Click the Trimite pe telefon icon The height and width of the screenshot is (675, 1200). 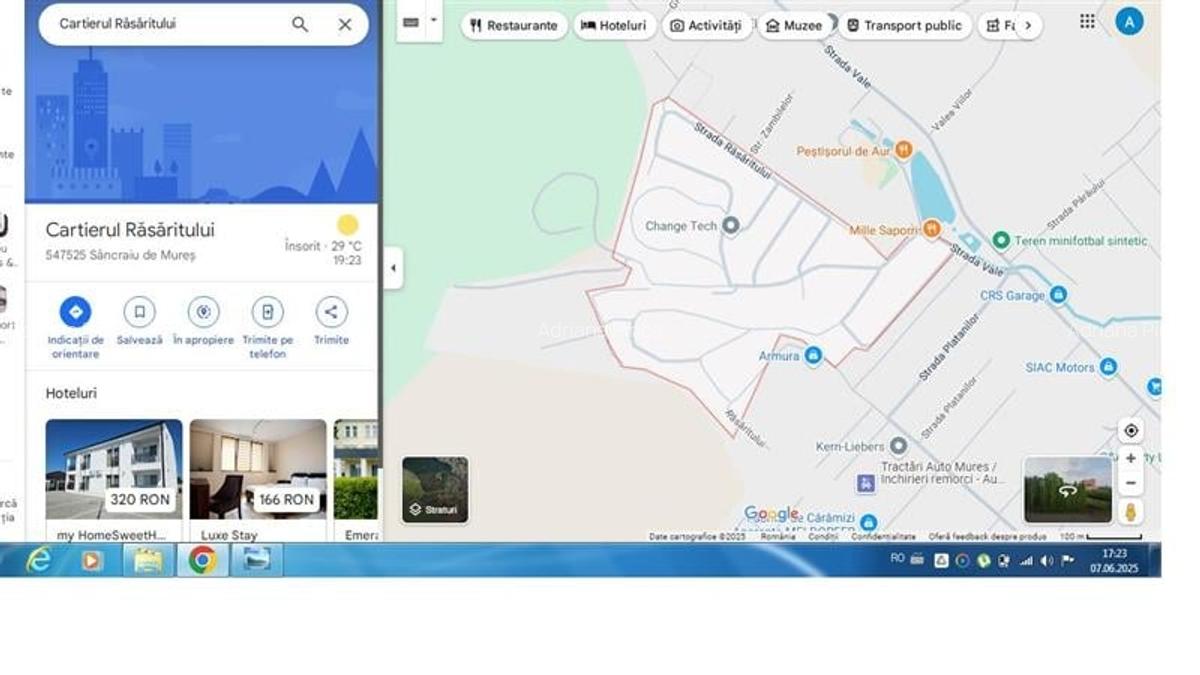coord(267,311)
